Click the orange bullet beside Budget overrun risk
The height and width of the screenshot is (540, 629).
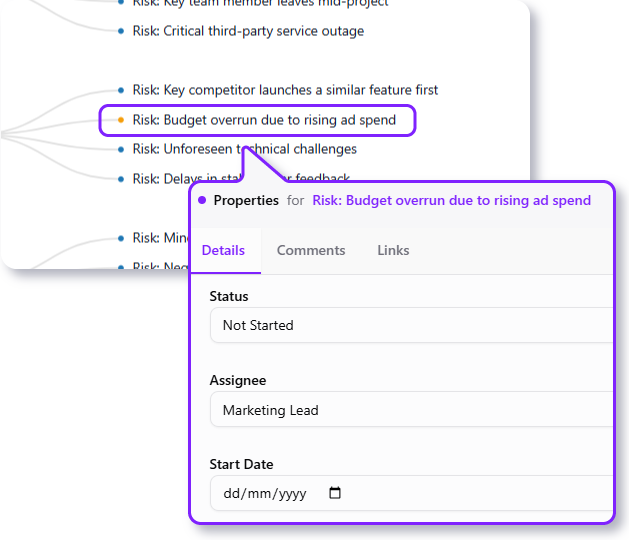click(121, 120)
